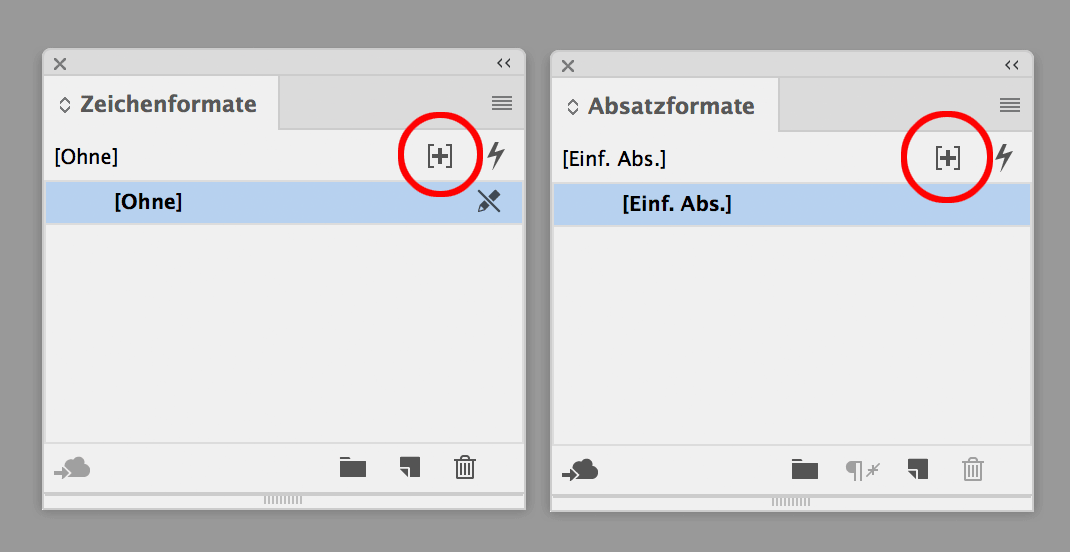Click quick apply lightning in Absatzformate panel
The height and width of the screenshot is (552, 1070).
click(x=1003, y=158)
